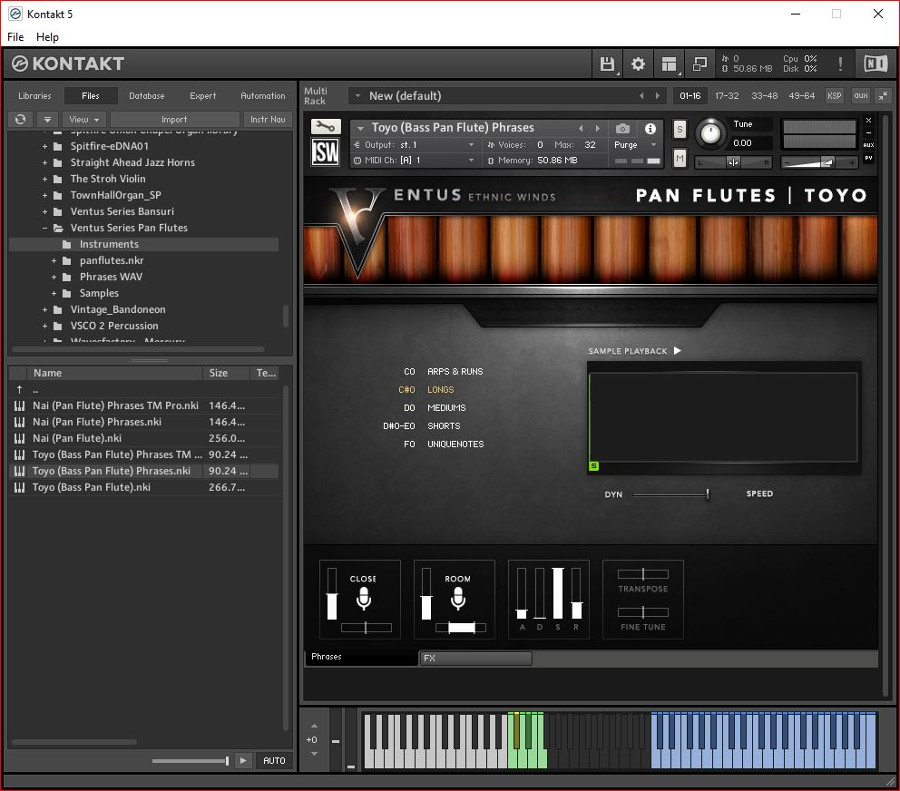Expand the Spitfire-eDNA01 folder

(x=45, y=146)
